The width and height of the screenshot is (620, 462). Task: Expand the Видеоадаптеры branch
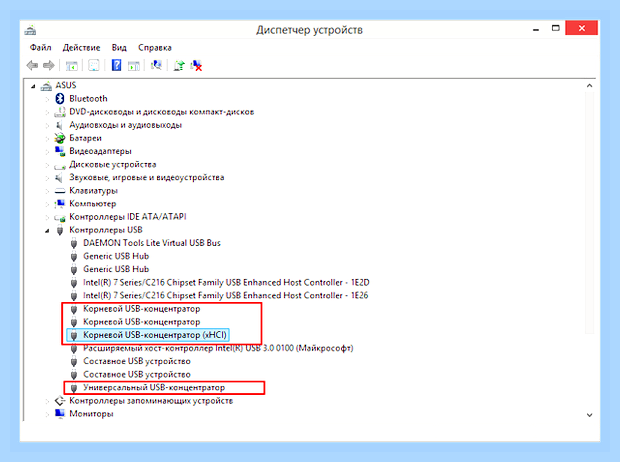tap(47, 151)
